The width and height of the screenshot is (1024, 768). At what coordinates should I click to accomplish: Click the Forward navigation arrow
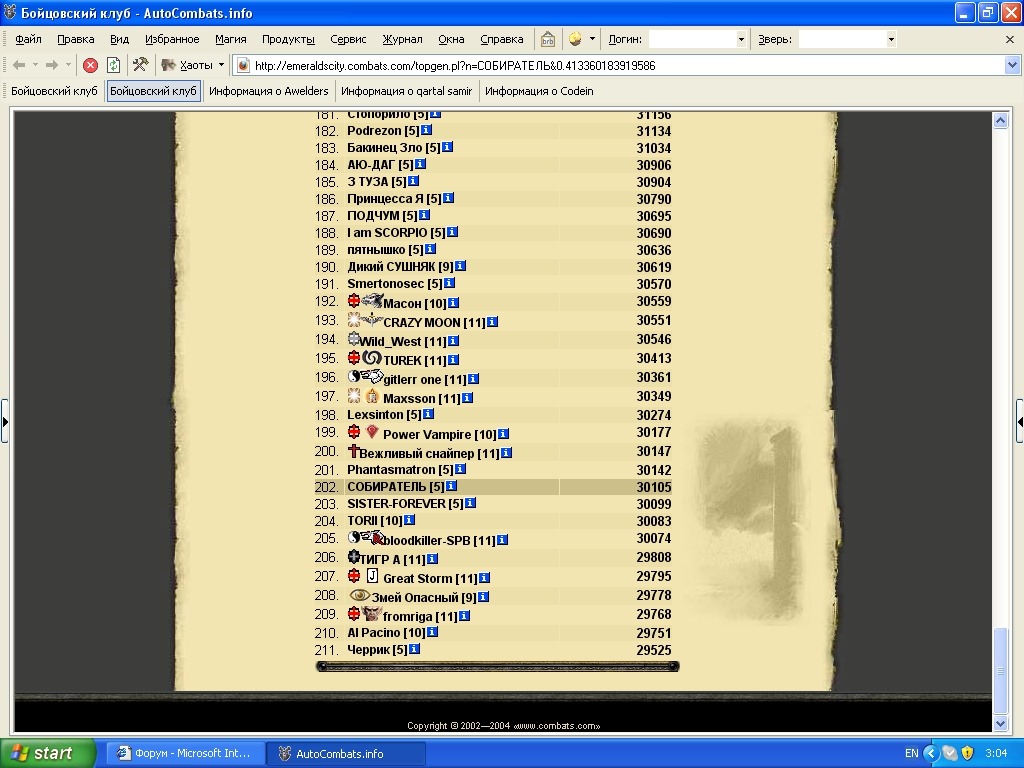[x=52, y=65]
